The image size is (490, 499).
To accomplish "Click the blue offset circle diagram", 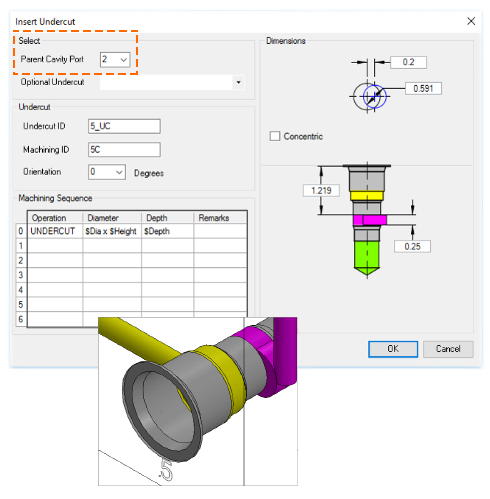I will click(374, 97).
